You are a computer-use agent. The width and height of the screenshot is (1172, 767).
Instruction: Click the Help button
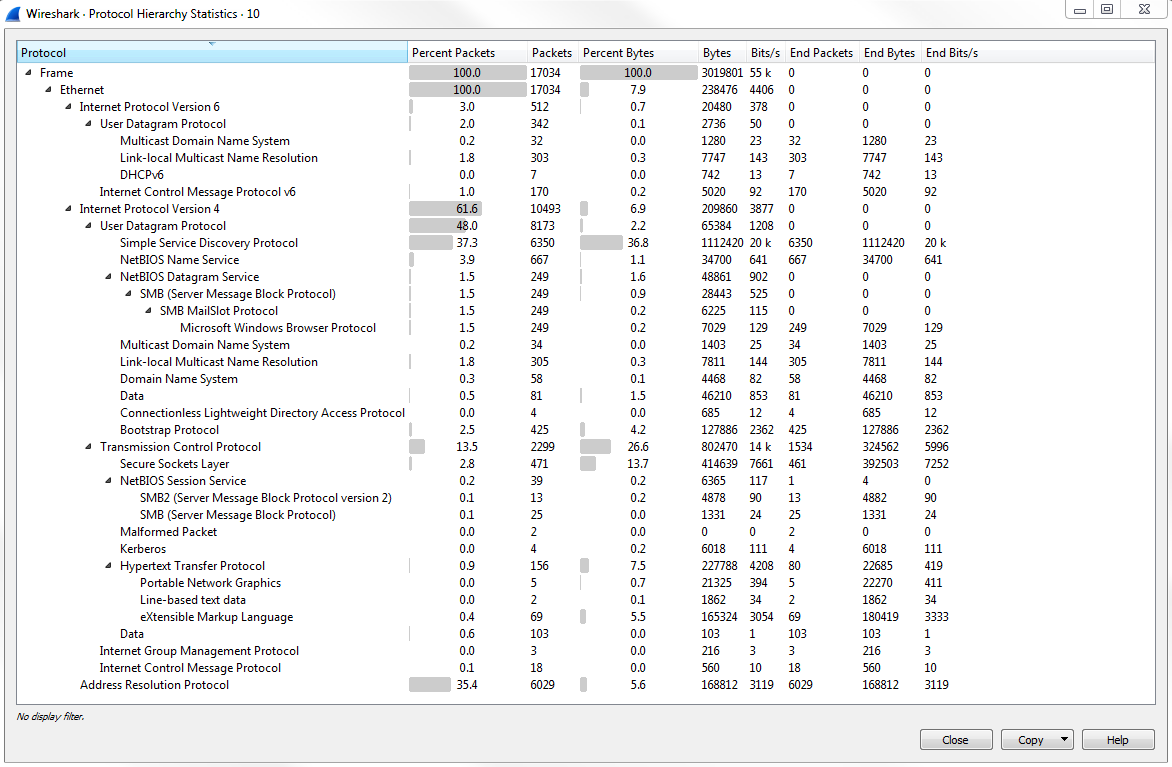pos(1117,740)
